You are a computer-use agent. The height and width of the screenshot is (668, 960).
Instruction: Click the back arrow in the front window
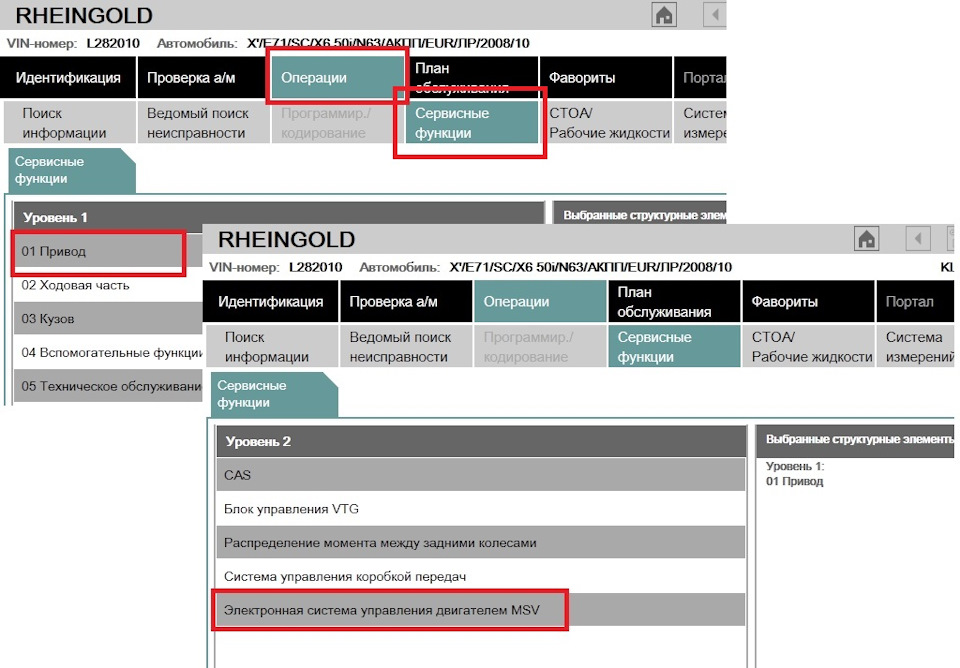pos(918,239)
